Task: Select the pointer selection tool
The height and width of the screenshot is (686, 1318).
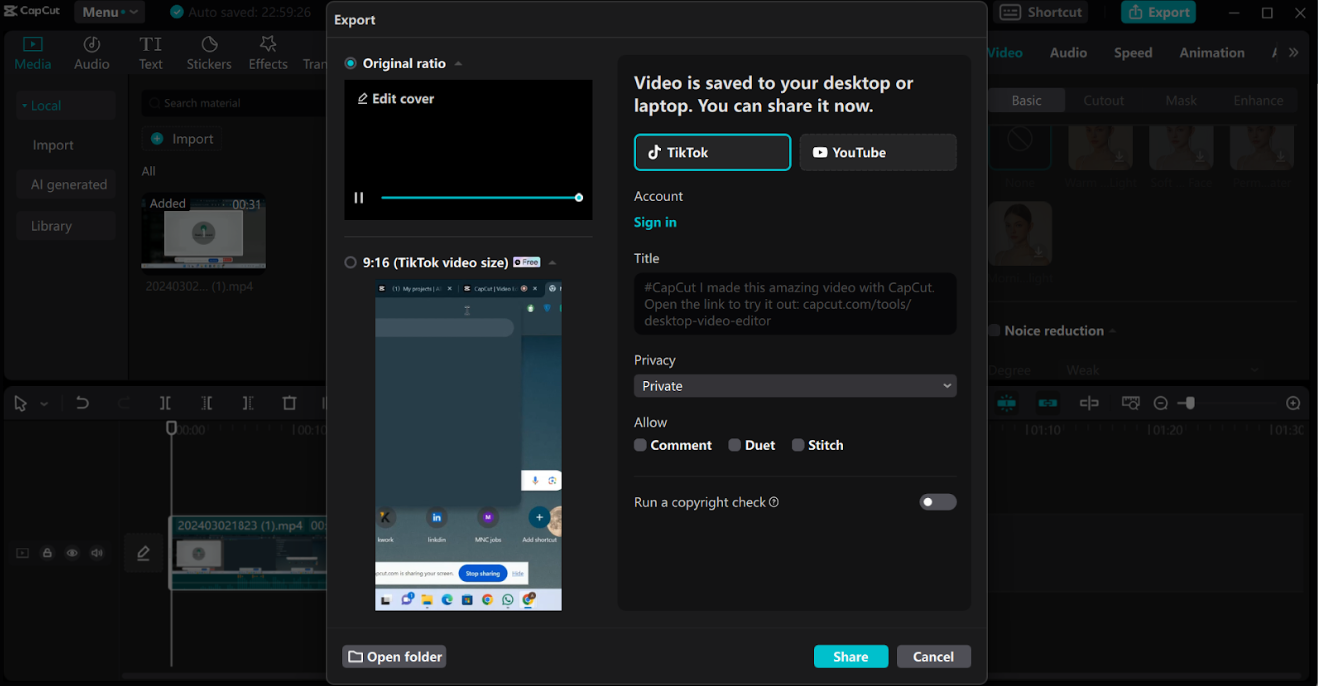Action: (x=20, y=404)
